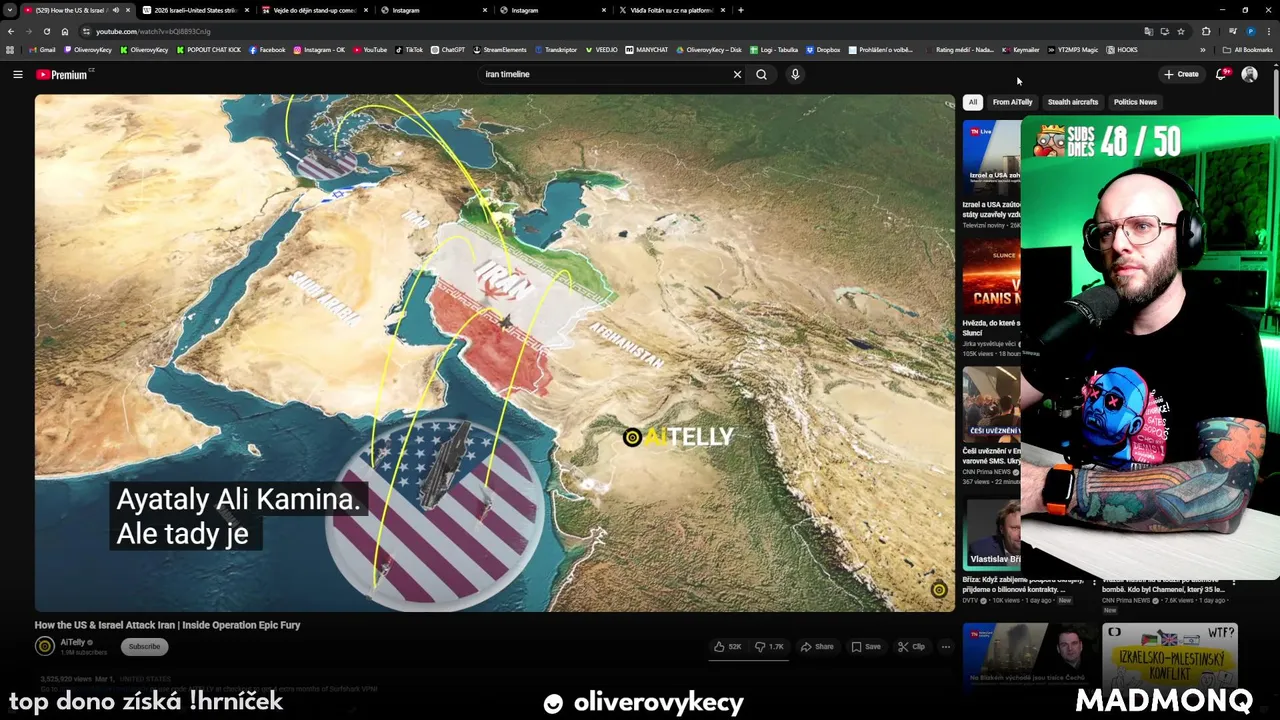The image size is (1280, 720).
Task: Open translate page icon in address bar
Action: pyautogui.click(x=1148, y=31)
